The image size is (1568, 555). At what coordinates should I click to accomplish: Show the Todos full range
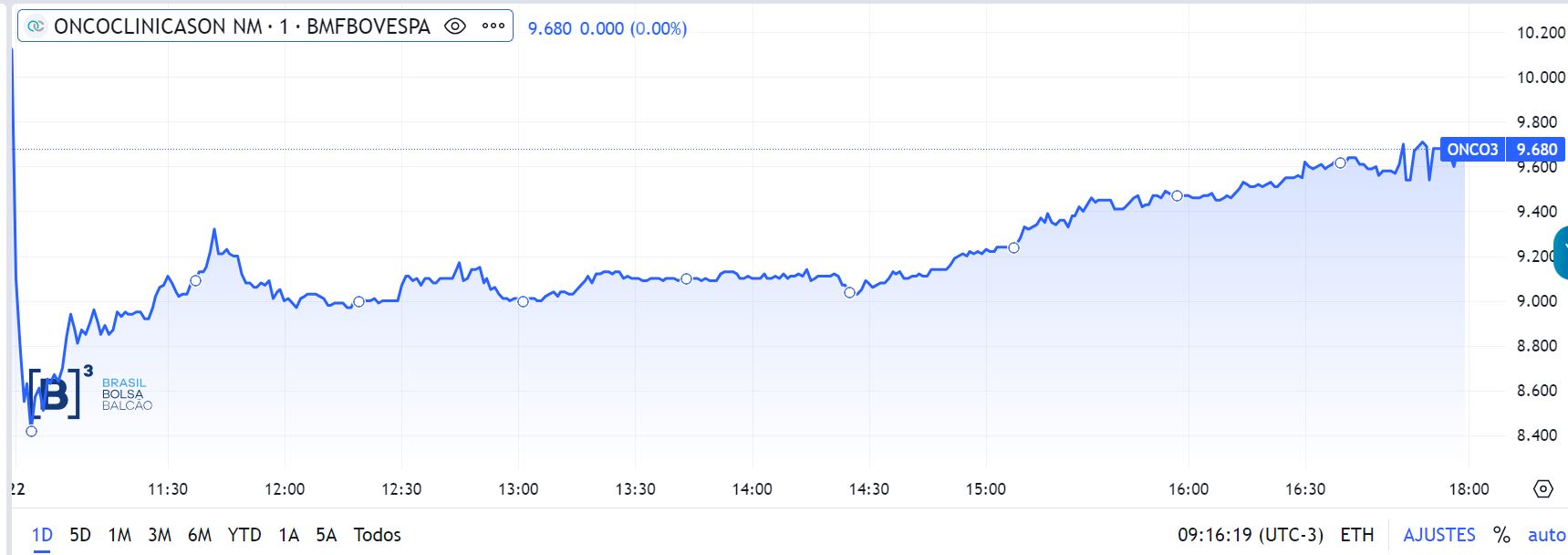click(x=377, y=535)
